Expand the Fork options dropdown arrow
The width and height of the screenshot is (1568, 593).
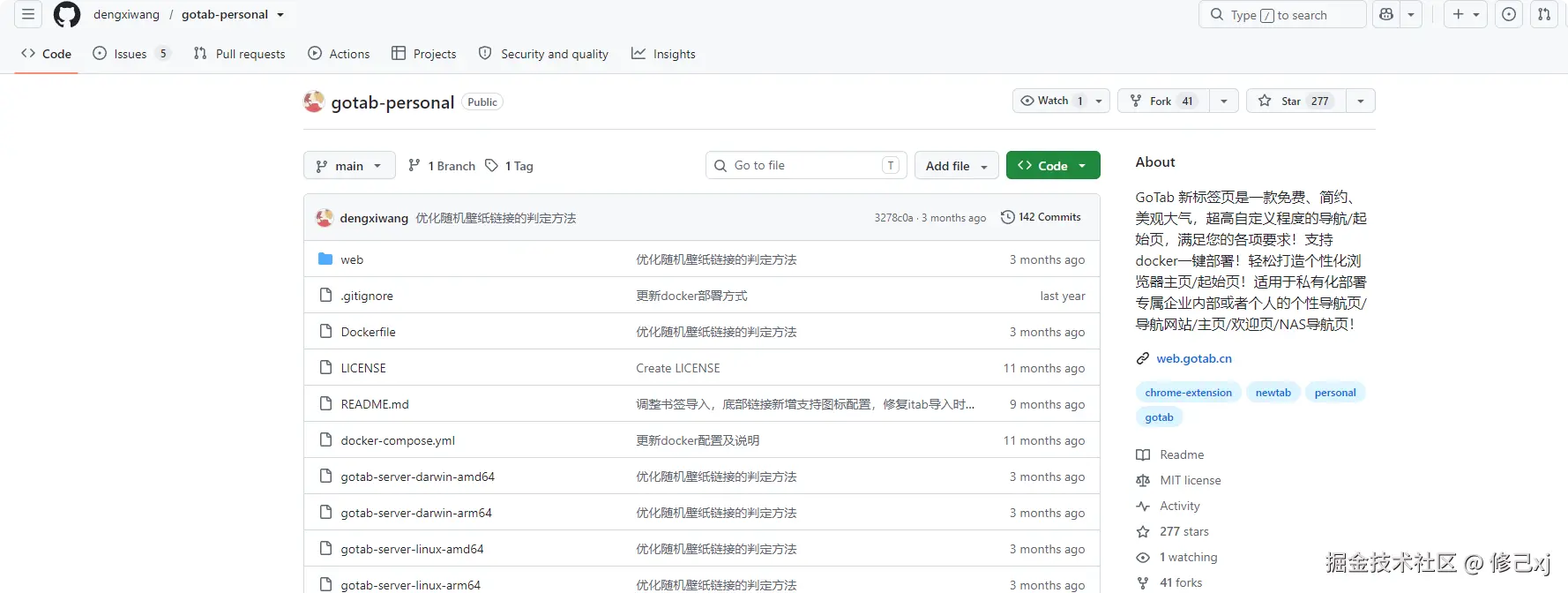(1224, 101)
